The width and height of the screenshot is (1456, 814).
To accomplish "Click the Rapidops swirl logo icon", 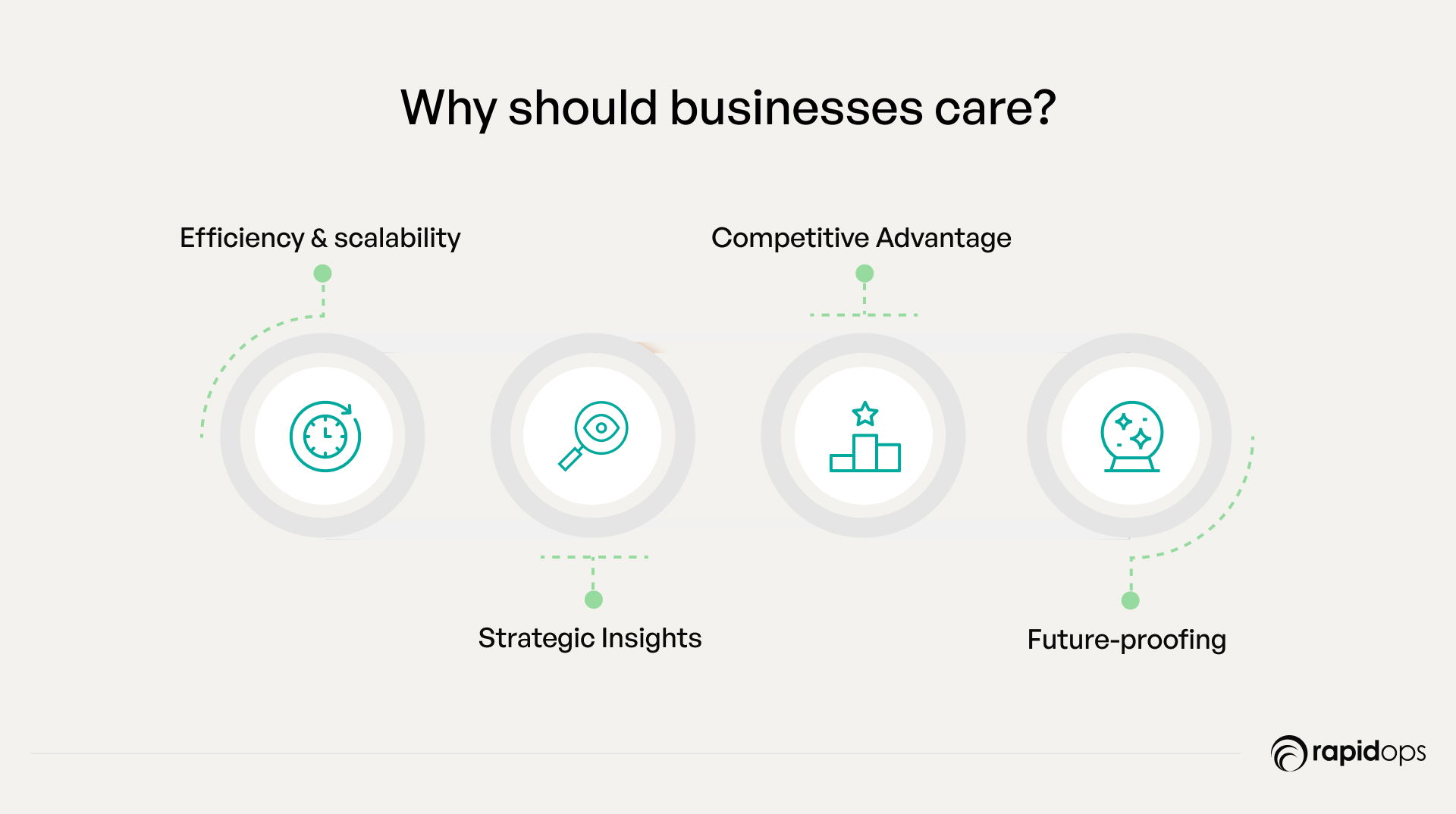I will pos(1288,753).
